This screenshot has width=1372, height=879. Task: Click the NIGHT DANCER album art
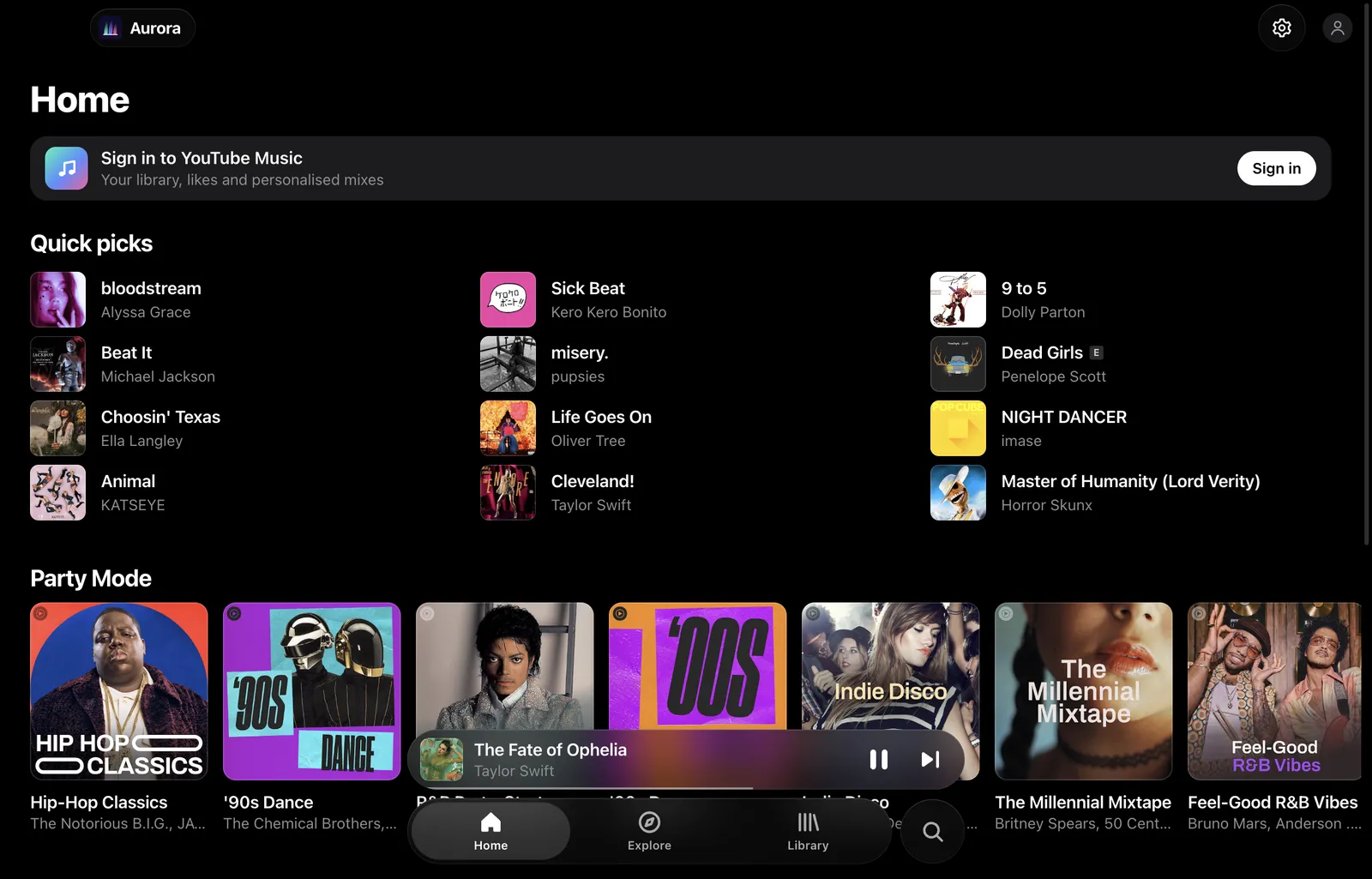(958, 428)
